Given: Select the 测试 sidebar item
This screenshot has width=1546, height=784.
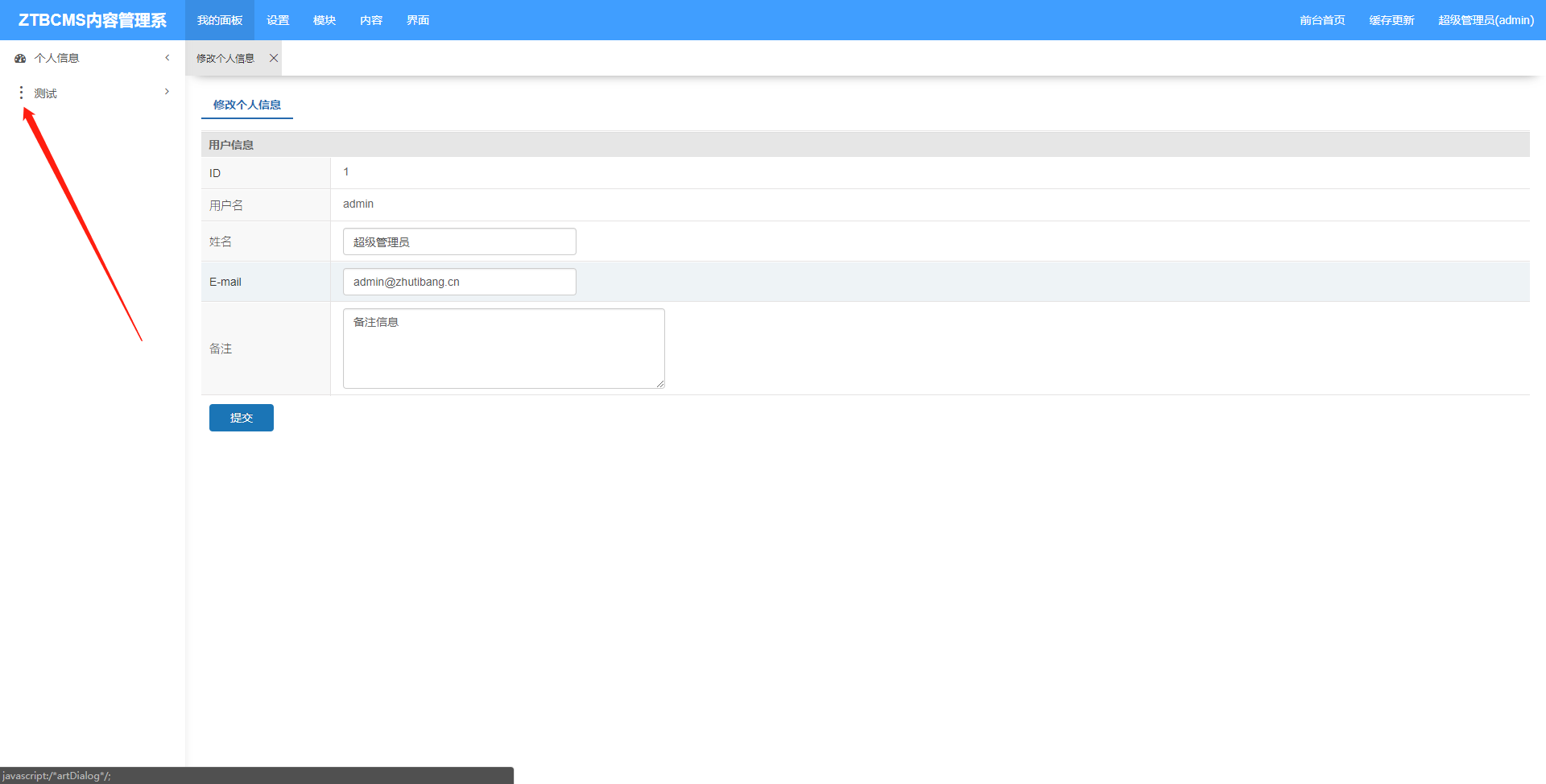Looking at the screenshot, I should 93,93.
